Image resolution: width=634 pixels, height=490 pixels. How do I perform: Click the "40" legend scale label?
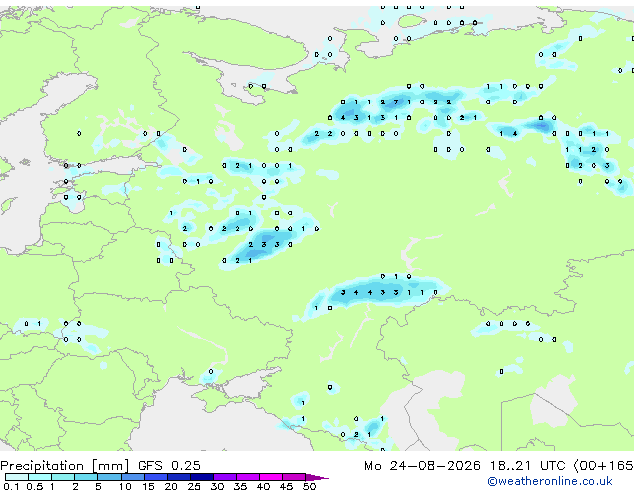click(x=263, y=486)
